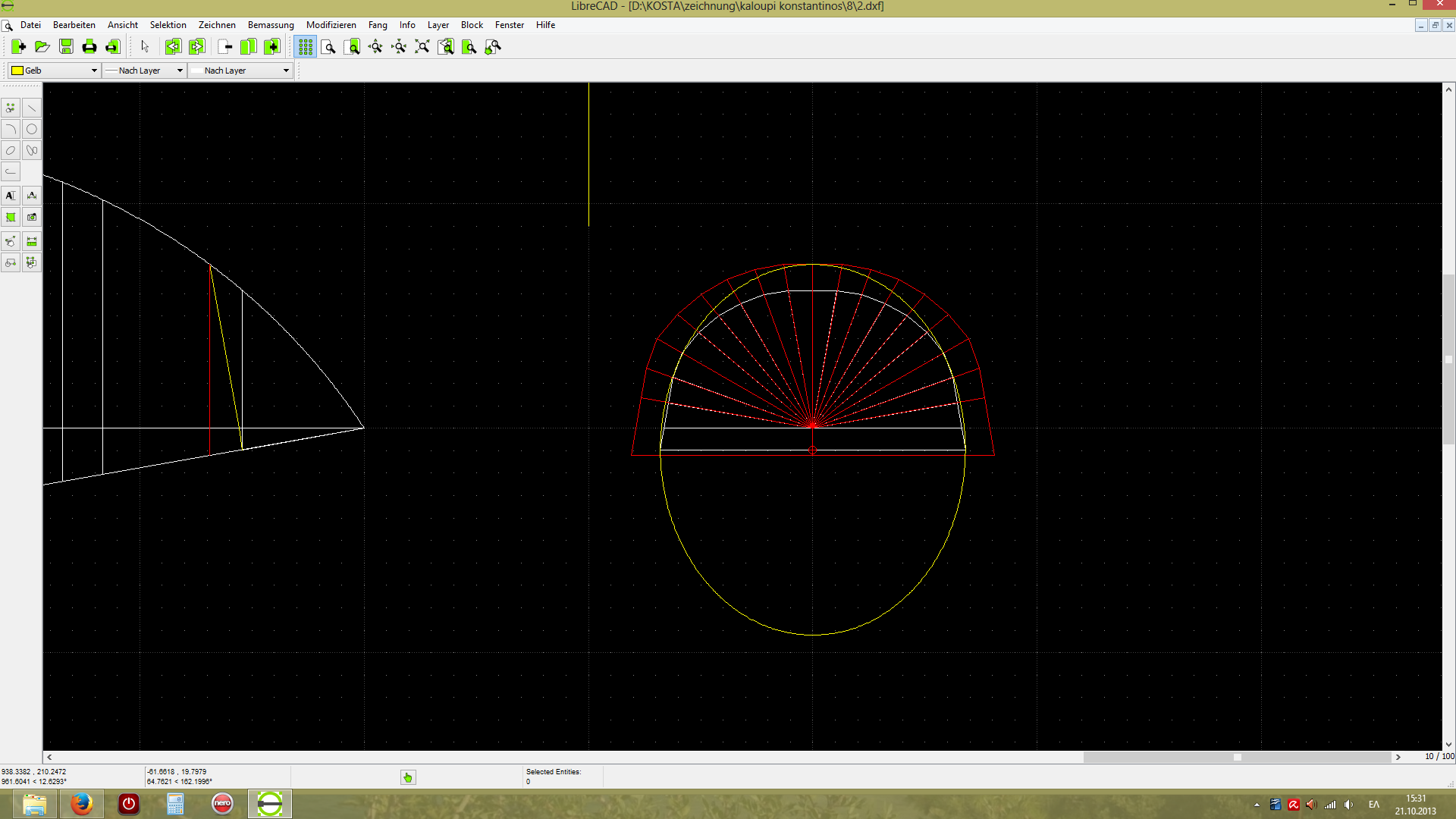Select the circle drawing tool
Viewport: 1456px width, 819px height.
click(32, 129)
